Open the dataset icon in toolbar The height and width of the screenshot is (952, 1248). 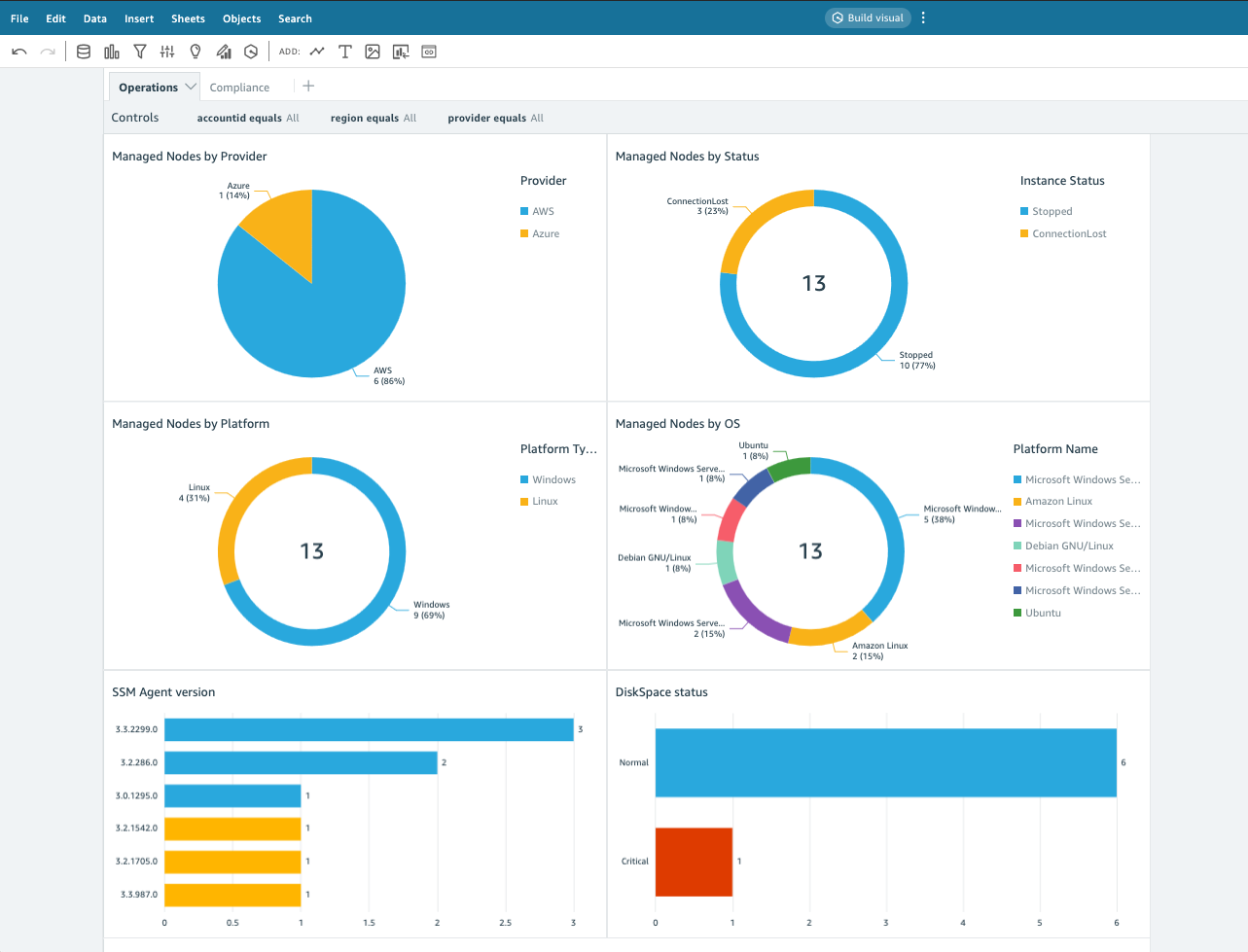point(84,52)
